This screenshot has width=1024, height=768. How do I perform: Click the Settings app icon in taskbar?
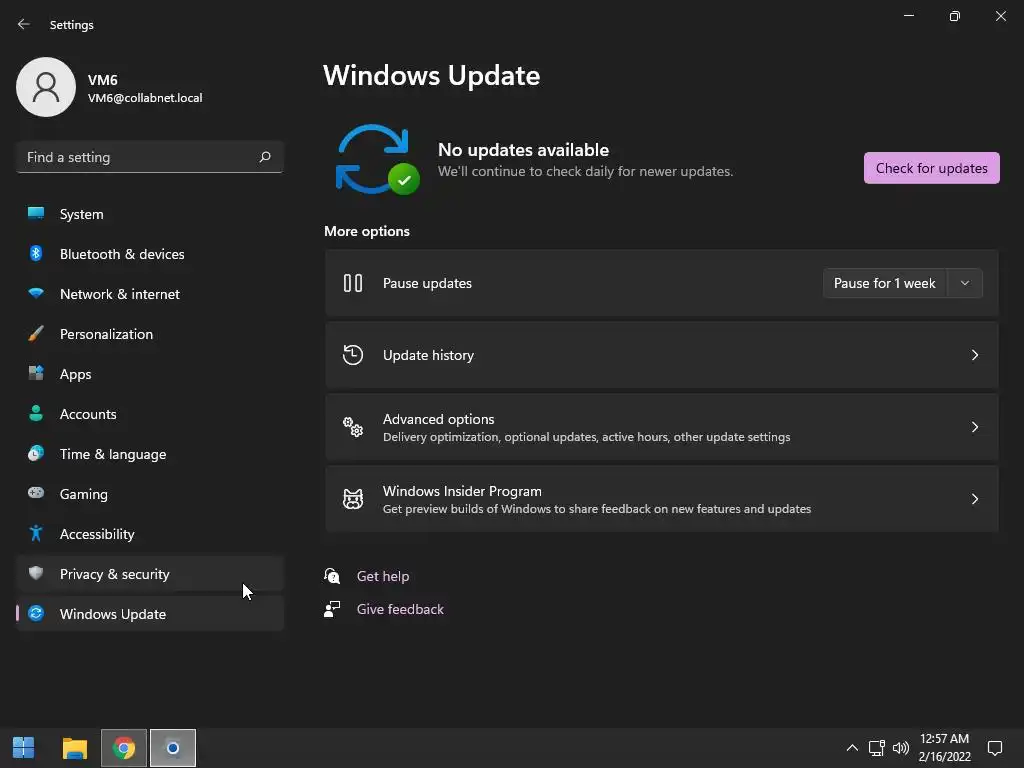tap(173, 748)
